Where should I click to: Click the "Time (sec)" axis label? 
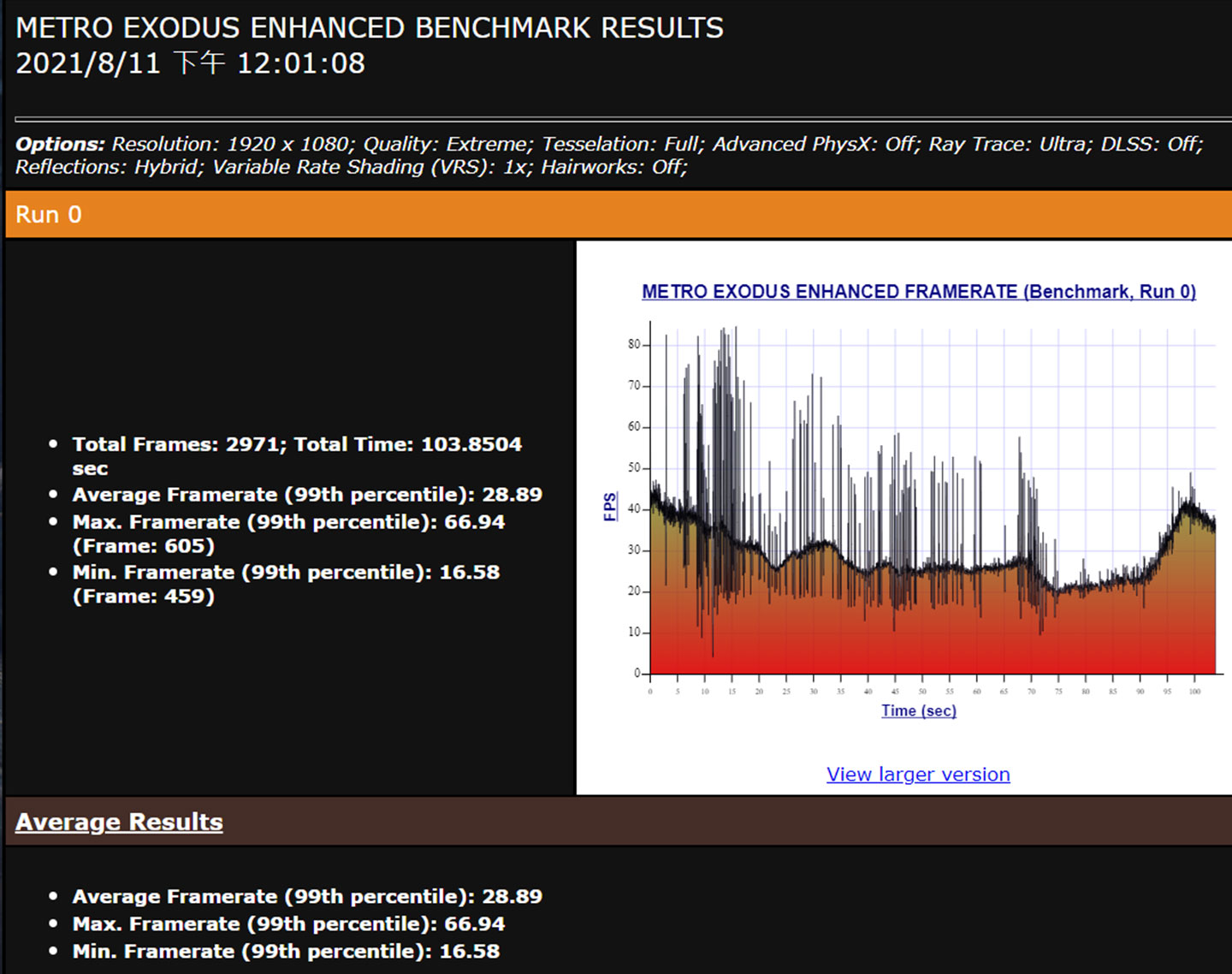pos(918,710)
